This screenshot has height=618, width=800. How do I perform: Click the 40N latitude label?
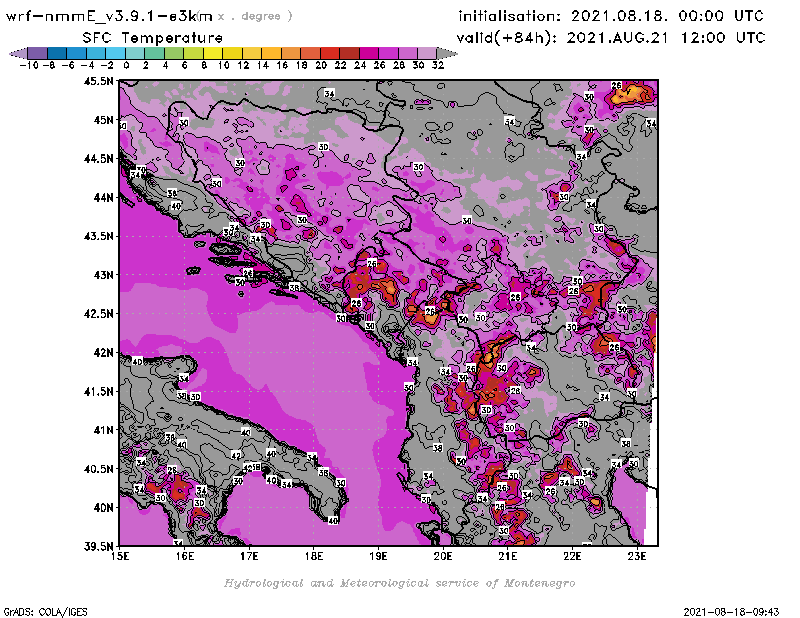click(x=103, y=508)
